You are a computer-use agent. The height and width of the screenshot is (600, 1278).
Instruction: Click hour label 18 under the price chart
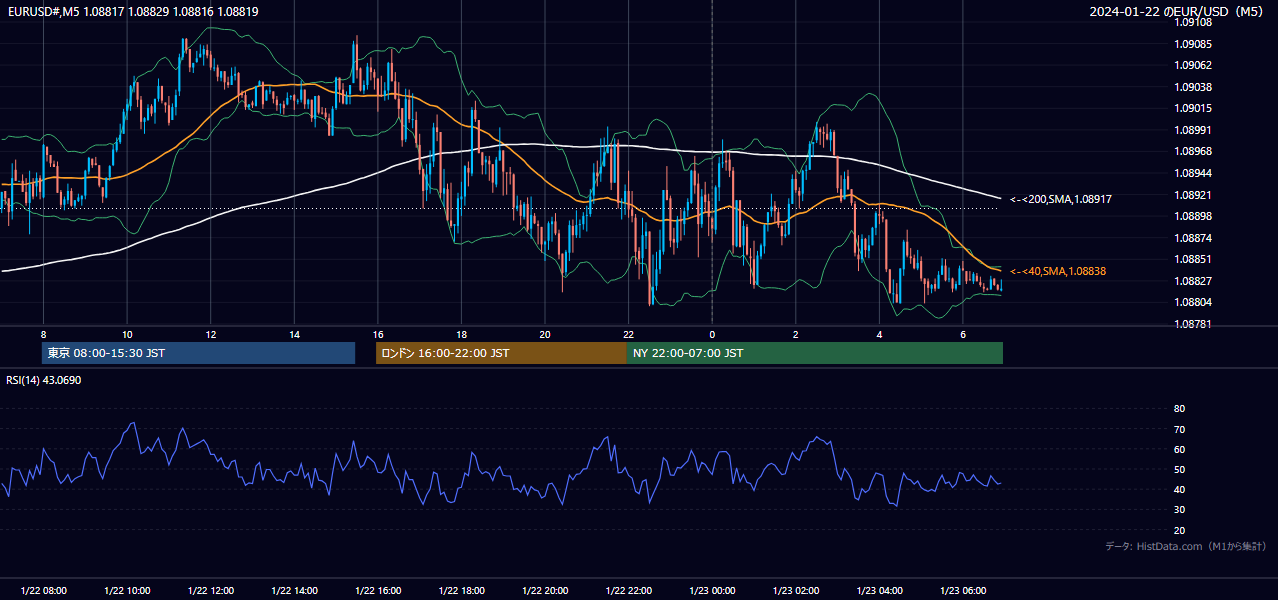coord(461,334)
